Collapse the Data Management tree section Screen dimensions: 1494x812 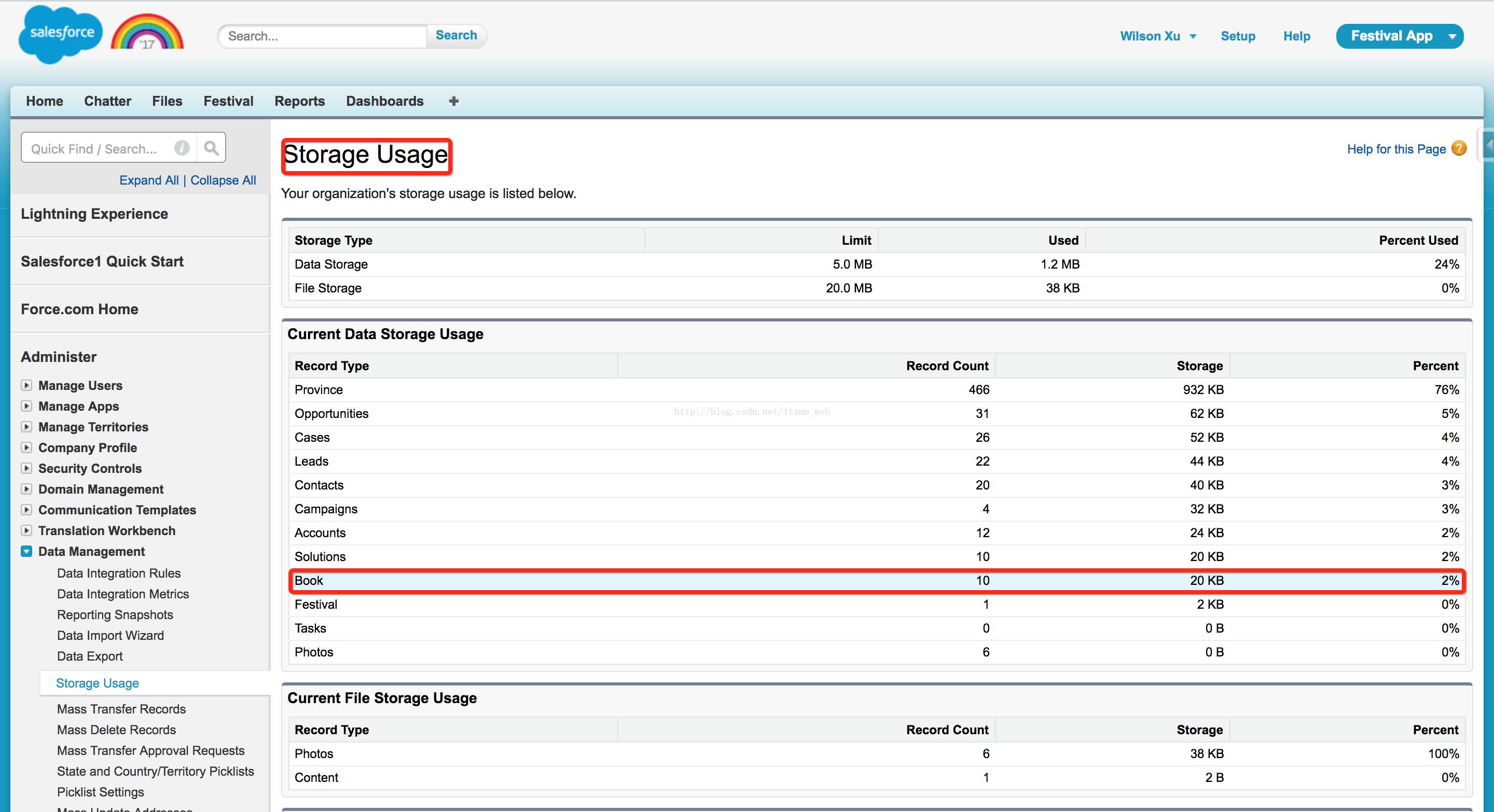26,551
